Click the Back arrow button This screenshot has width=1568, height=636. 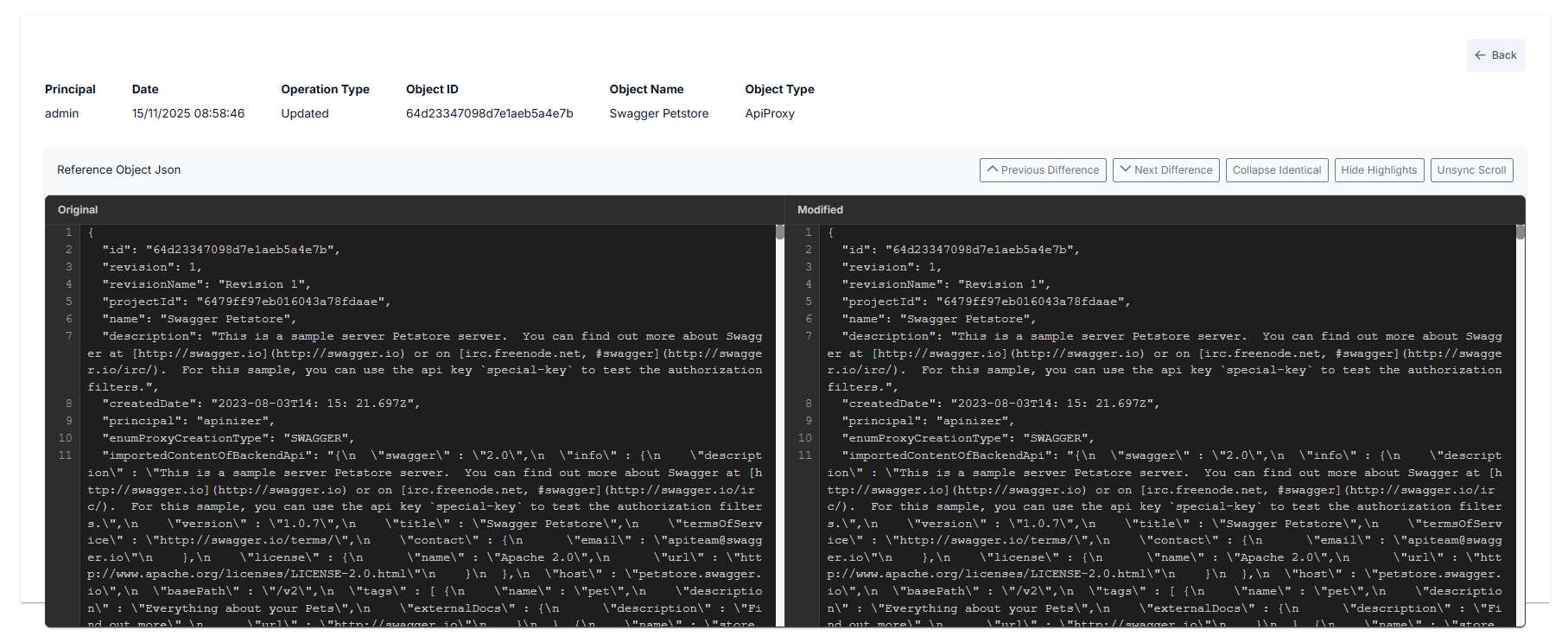(1495, 55)
